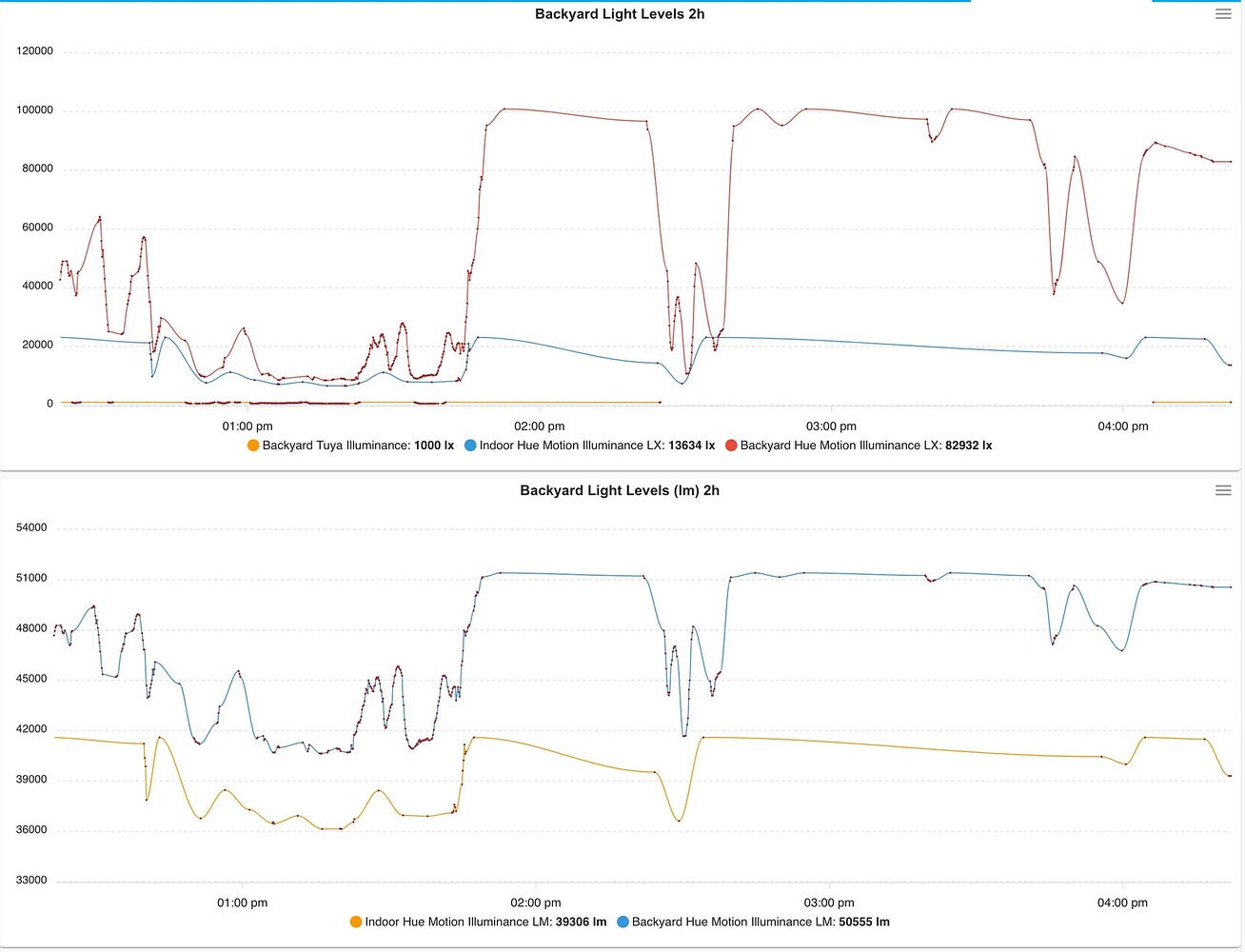1245x952 pixels.
Task: Click the Backyard Light Levels (lm) 2h title
Action: click(620, 490)
